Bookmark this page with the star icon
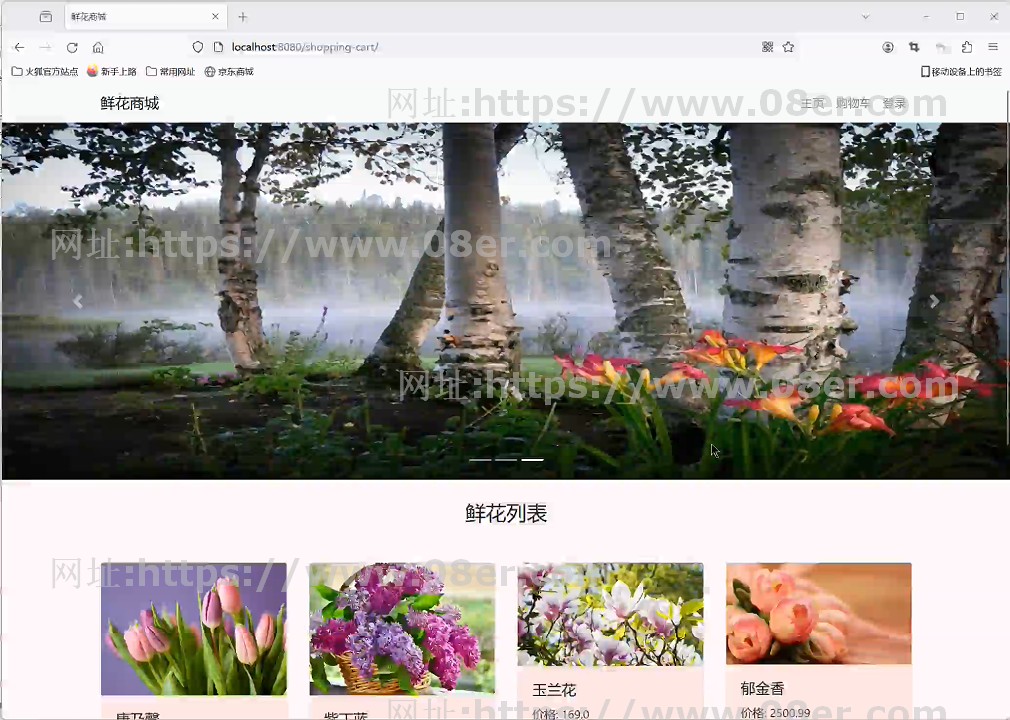 (788, 47)
